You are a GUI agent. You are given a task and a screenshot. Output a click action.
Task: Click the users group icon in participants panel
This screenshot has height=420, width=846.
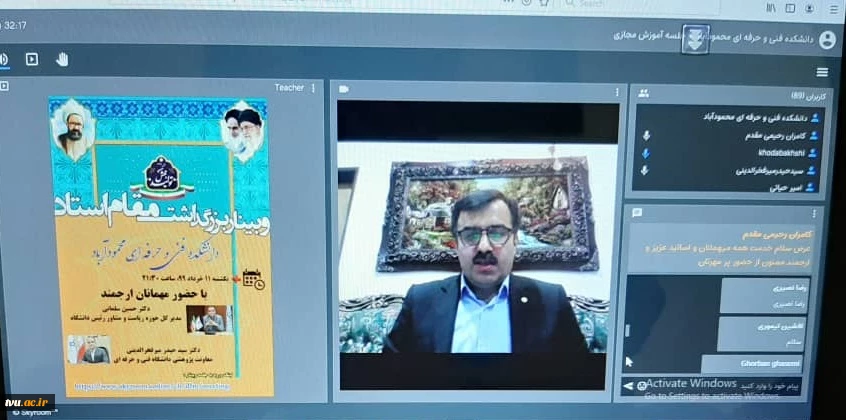644,93
